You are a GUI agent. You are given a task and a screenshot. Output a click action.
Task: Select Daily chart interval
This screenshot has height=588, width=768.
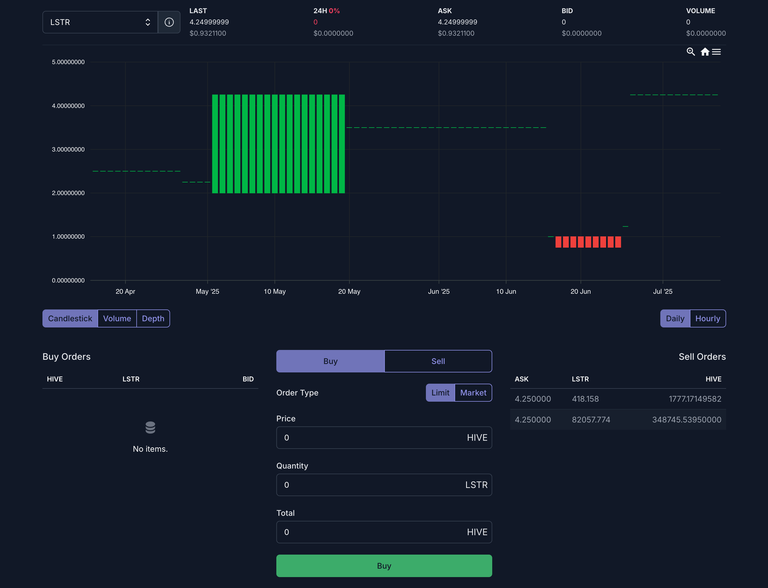click(x=675, y=318)
